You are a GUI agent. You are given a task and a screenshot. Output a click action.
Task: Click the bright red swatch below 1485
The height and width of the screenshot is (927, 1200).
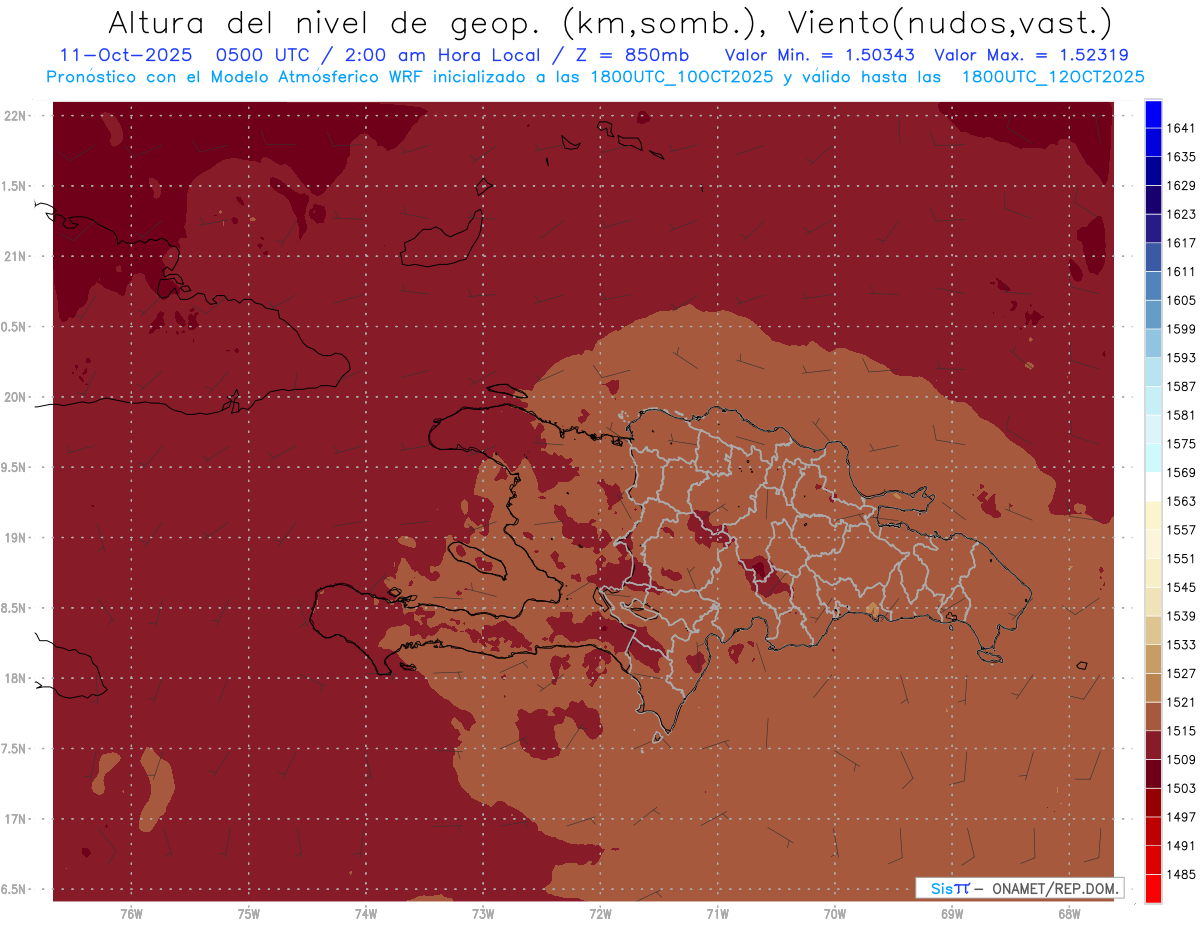coord(1153,889)
